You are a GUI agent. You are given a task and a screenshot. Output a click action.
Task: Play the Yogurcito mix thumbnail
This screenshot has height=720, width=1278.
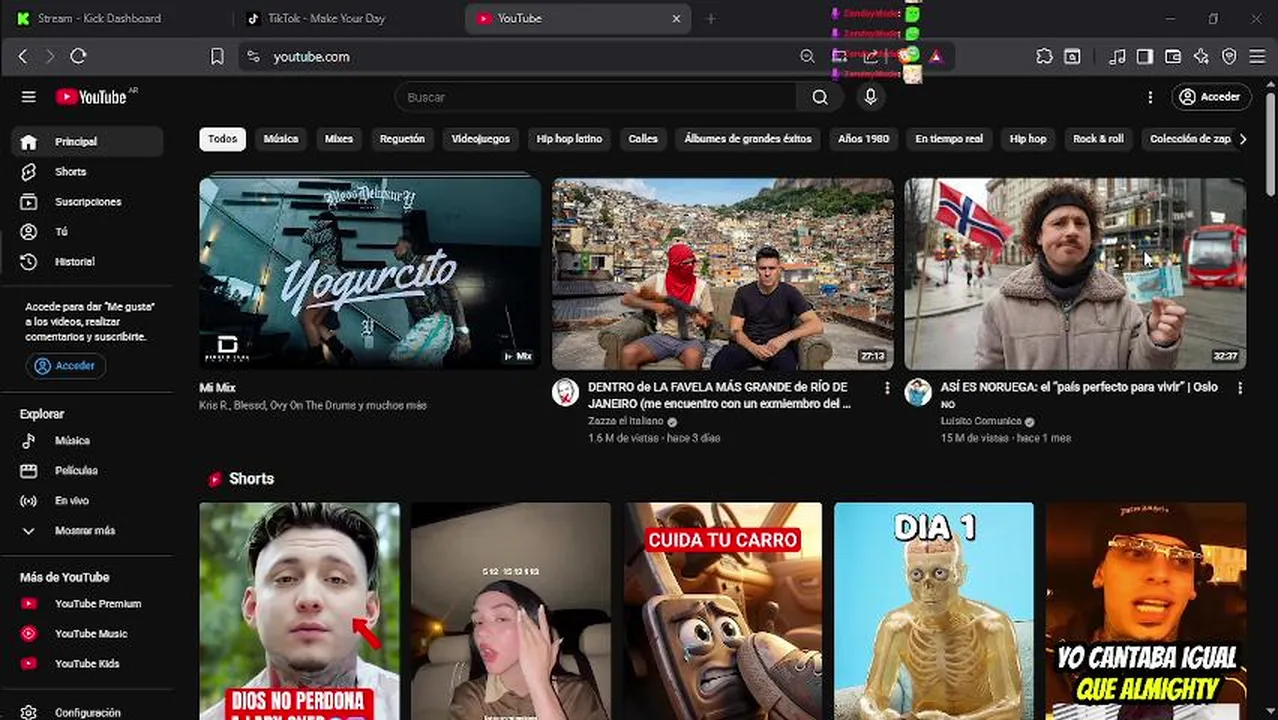[x=370, y=274]
